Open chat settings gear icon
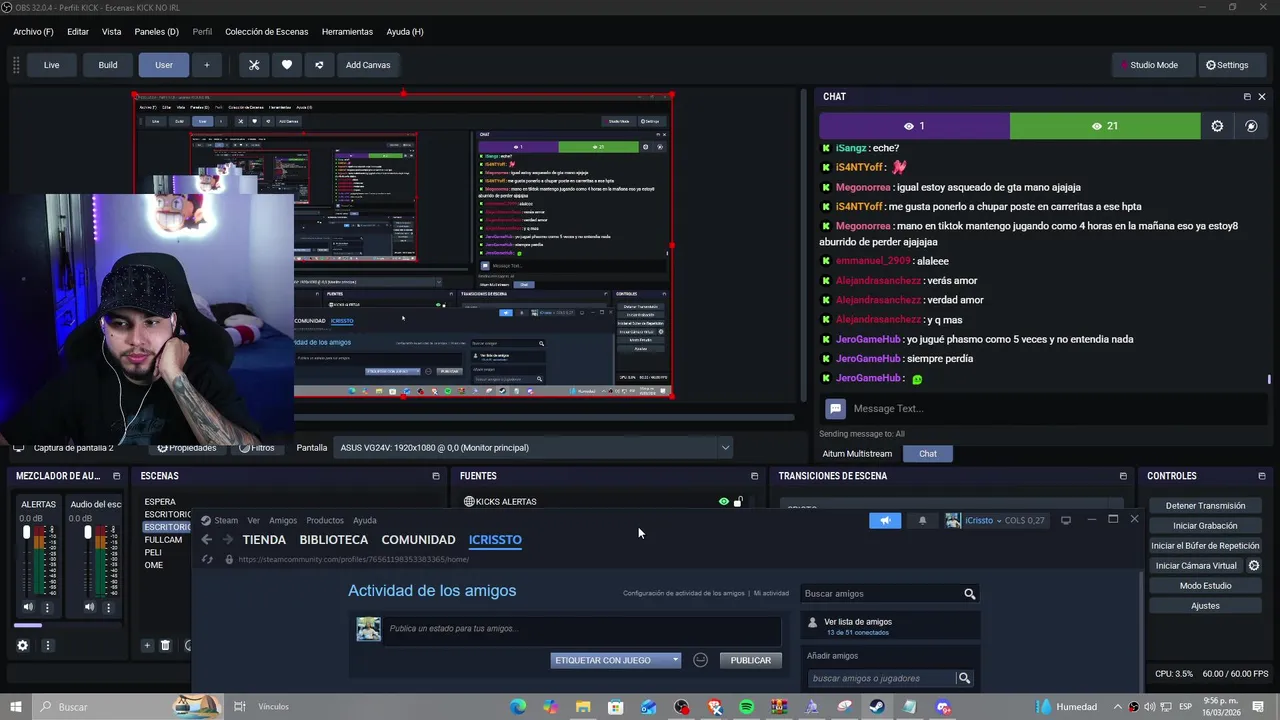The width and height of the screenshot is (1280, 720). pyautogui.click(x=1217, y=126)
